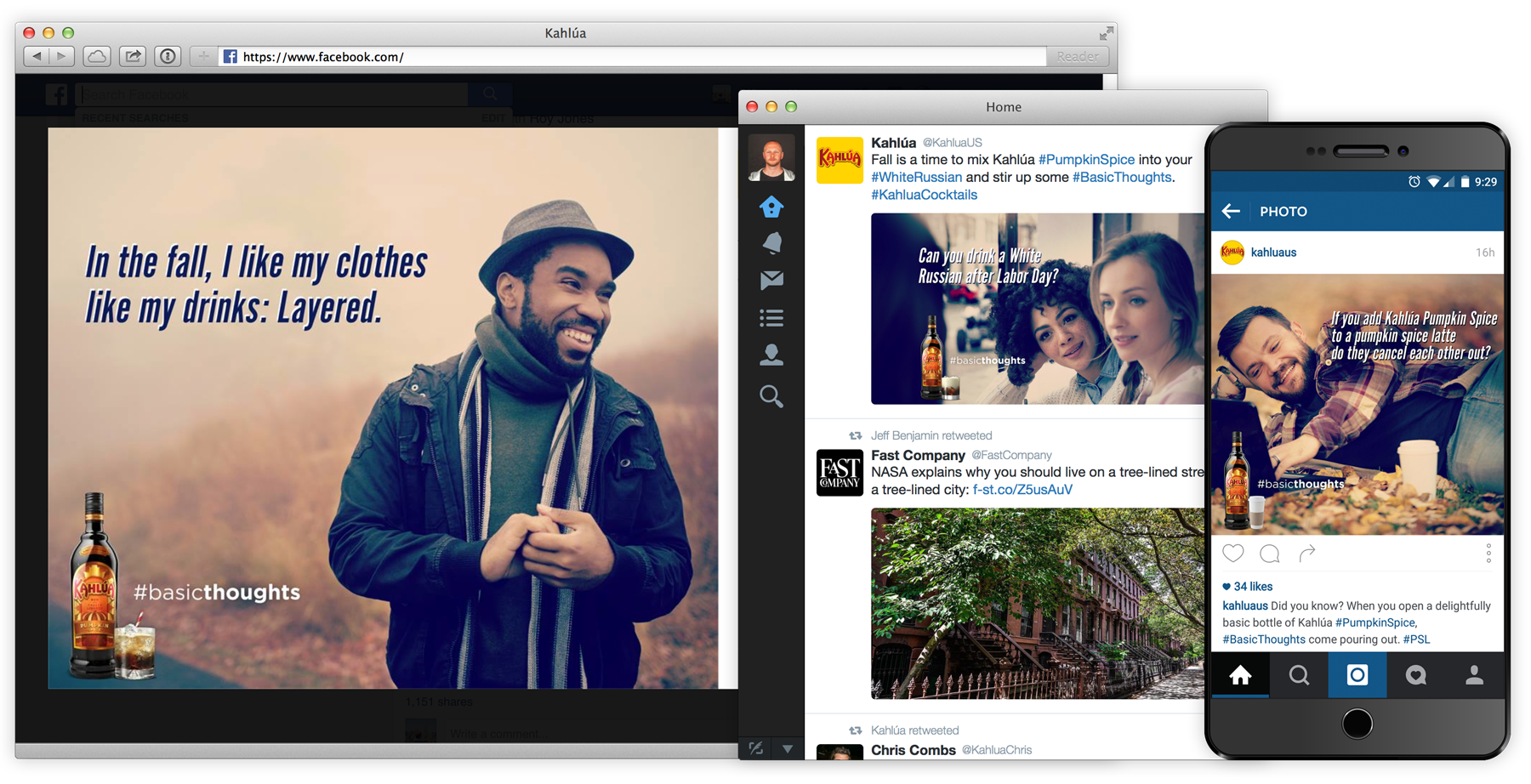Open the #KahluaCocktails hashtag link
This screenshot has width=1531, height=784.
924,195
